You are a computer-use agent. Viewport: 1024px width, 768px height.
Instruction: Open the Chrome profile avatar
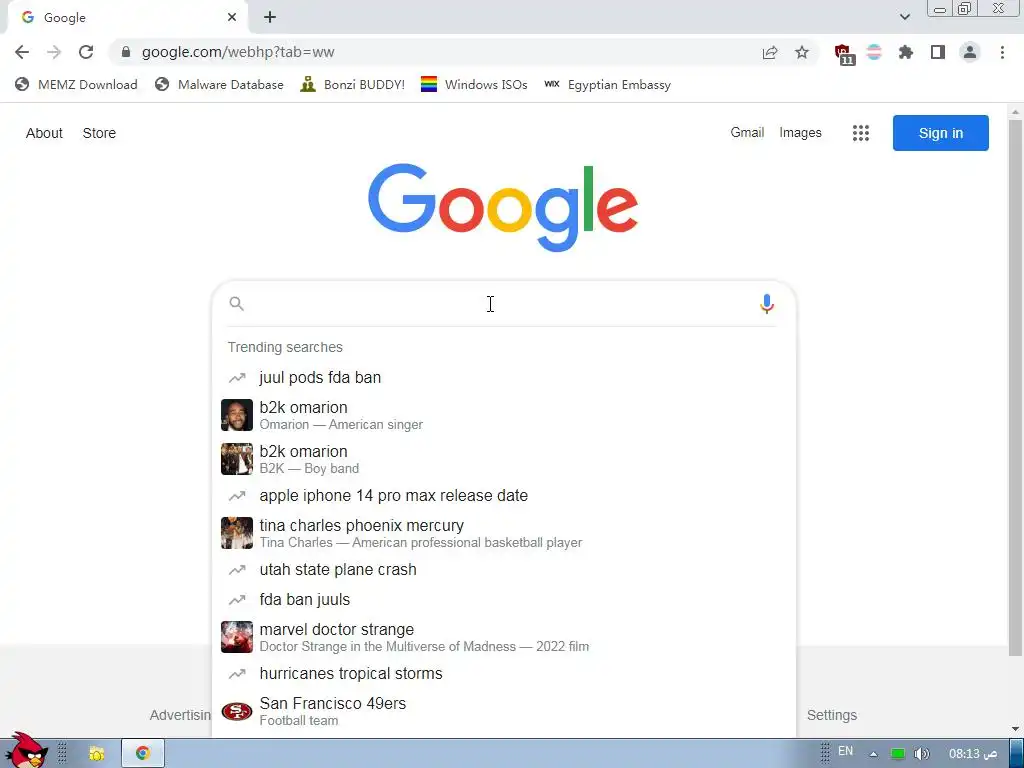point(970,52)
